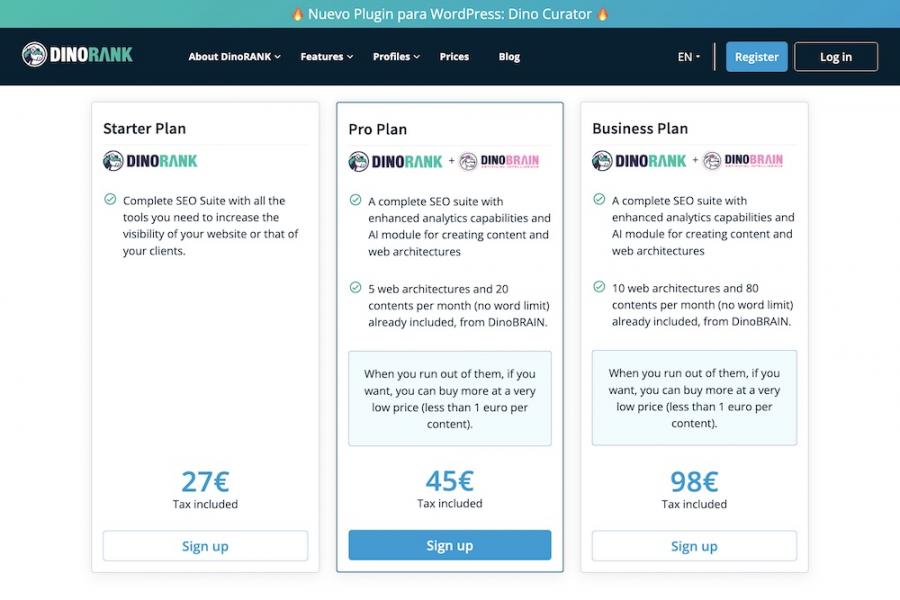Screen dimensions: 900x600
Task: Click the Register button
Action: coord(757,57)
